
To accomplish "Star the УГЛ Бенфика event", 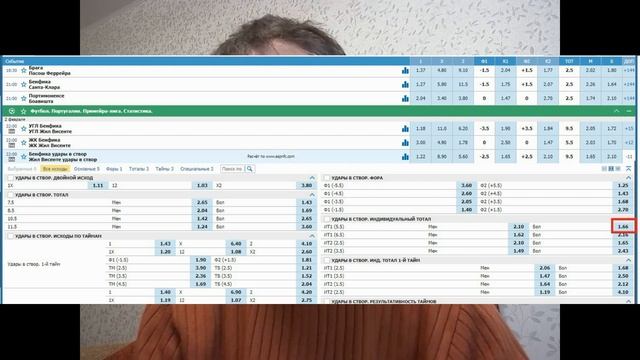I will (24, 129).
